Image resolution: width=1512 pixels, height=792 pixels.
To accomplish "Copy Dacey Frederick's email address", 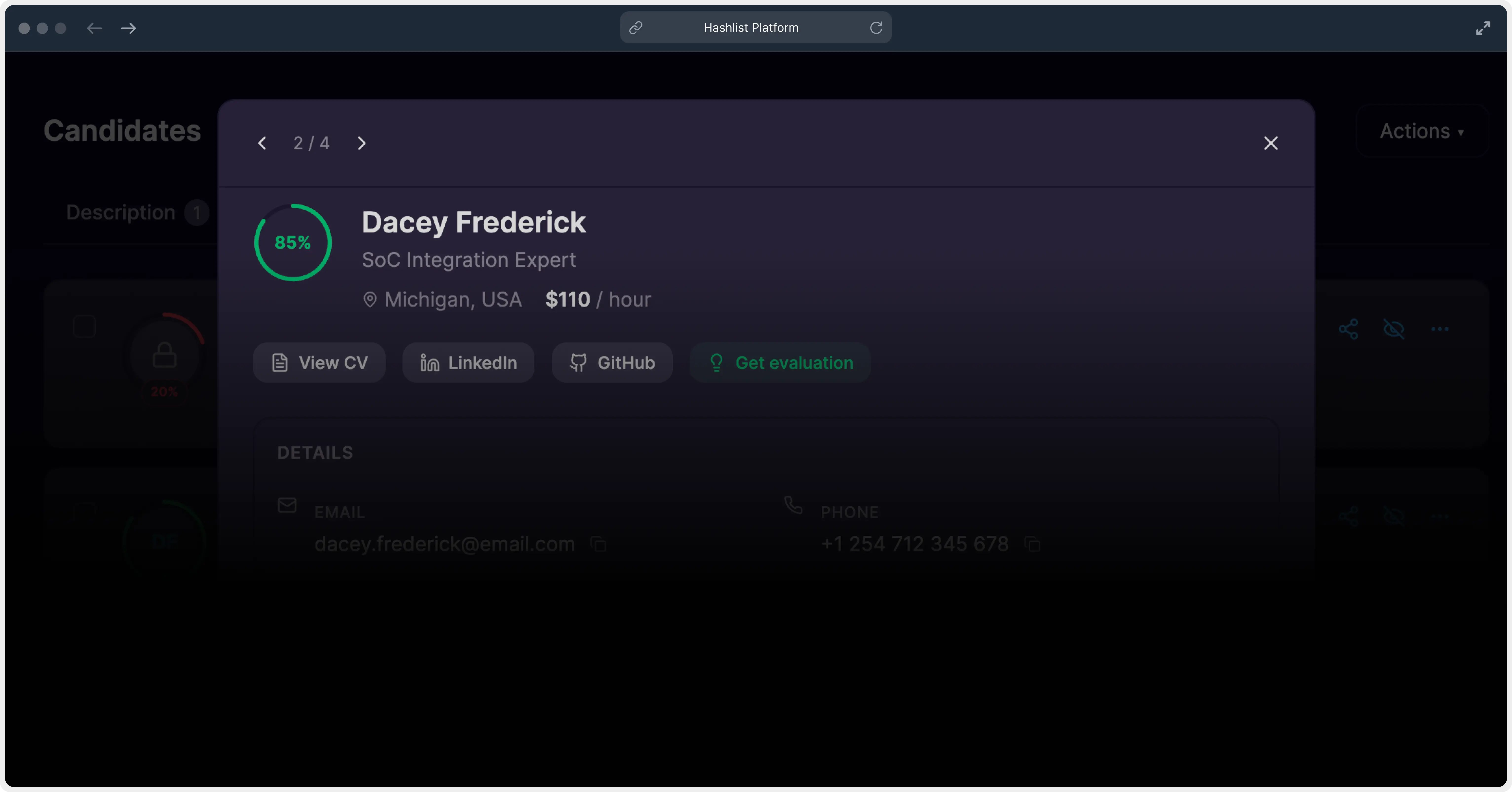I will [x=598, y=544].
